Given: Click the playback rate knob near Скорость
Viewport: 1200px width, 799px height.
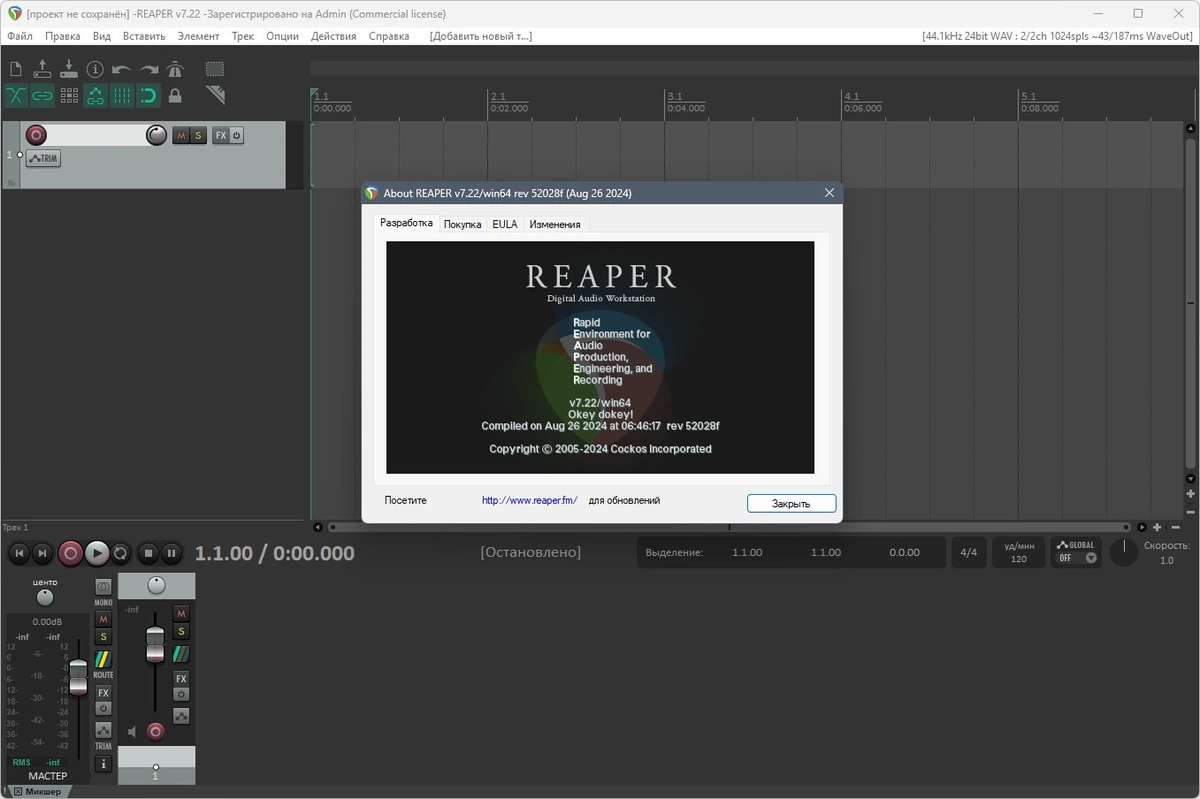Looking at the screenshot, I should click(1124, 552).
